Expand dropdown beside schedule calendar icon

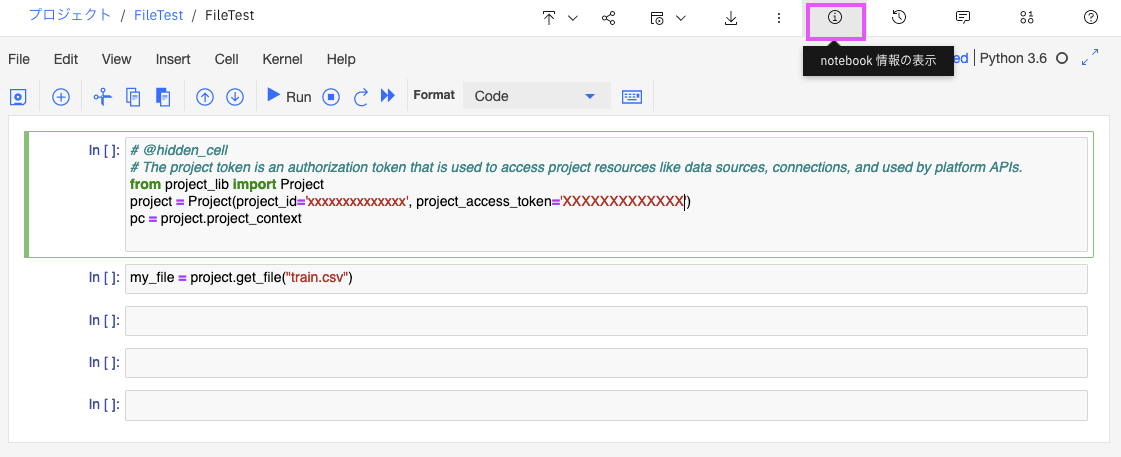tap(681, 19)
